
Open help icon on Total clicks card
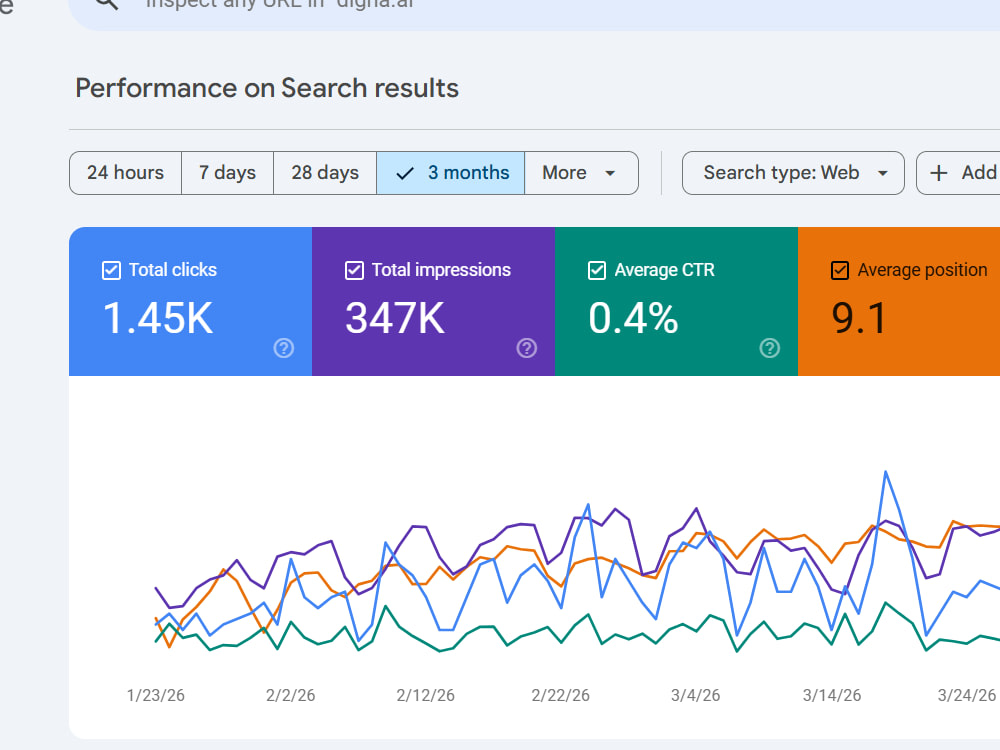click(x=284, y=348)
